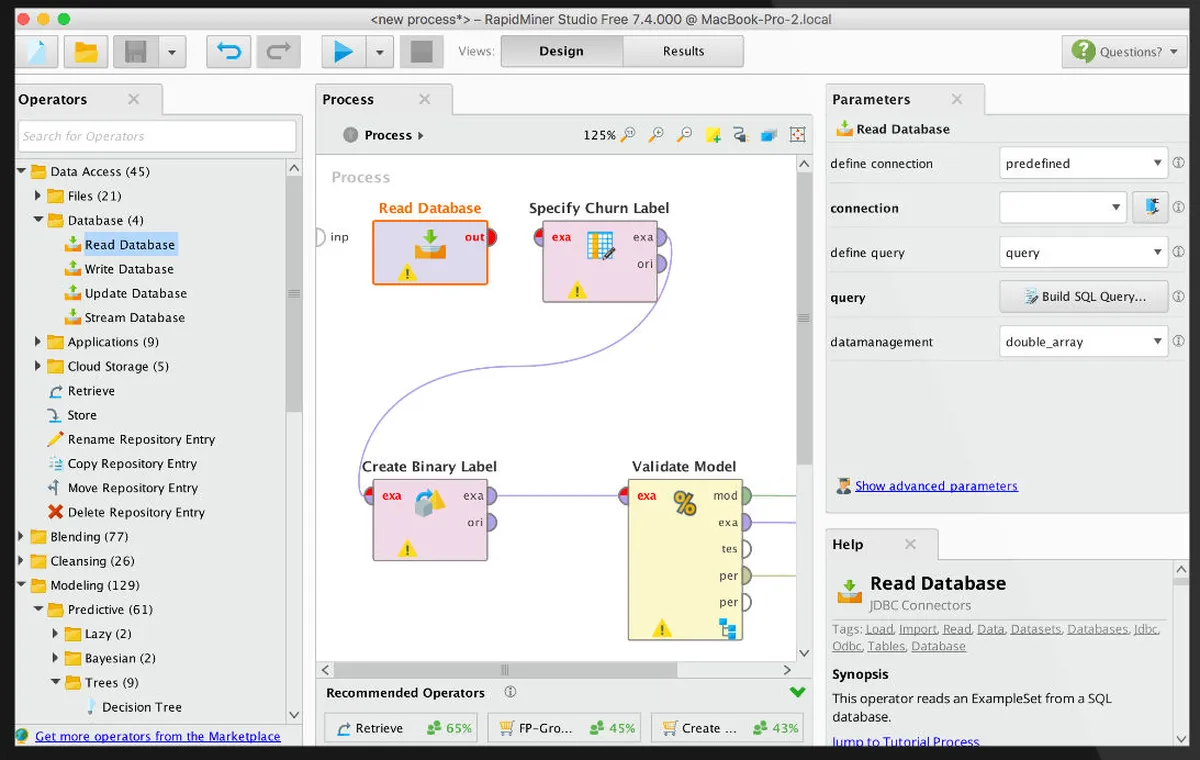
Task: Collapse the Data Access folder
Action: click(21, 172)
